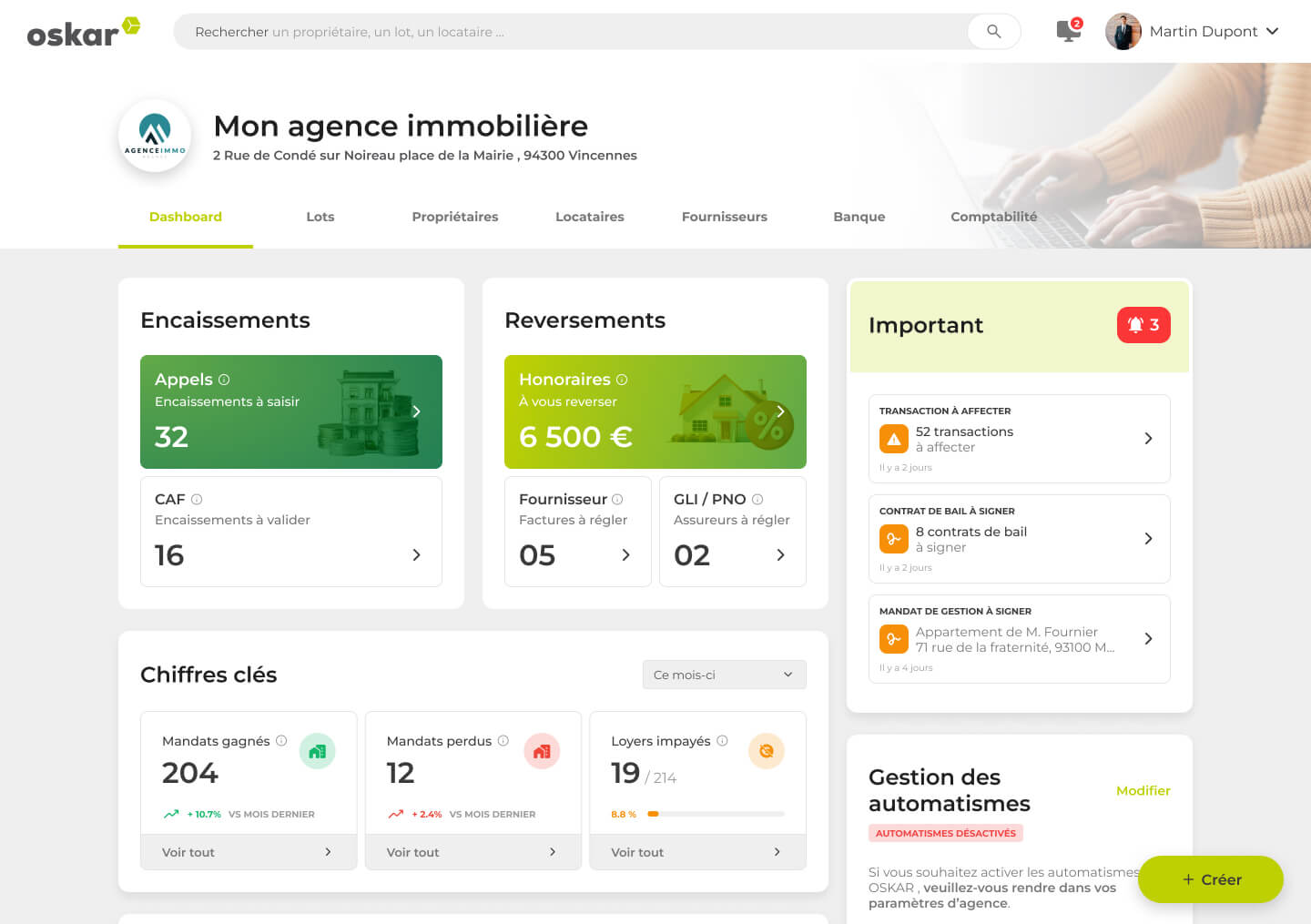This screenshot has height=924, width=1311.
Task: Show info icon next to Loyers impayés
Action: [x=722, y=740]
